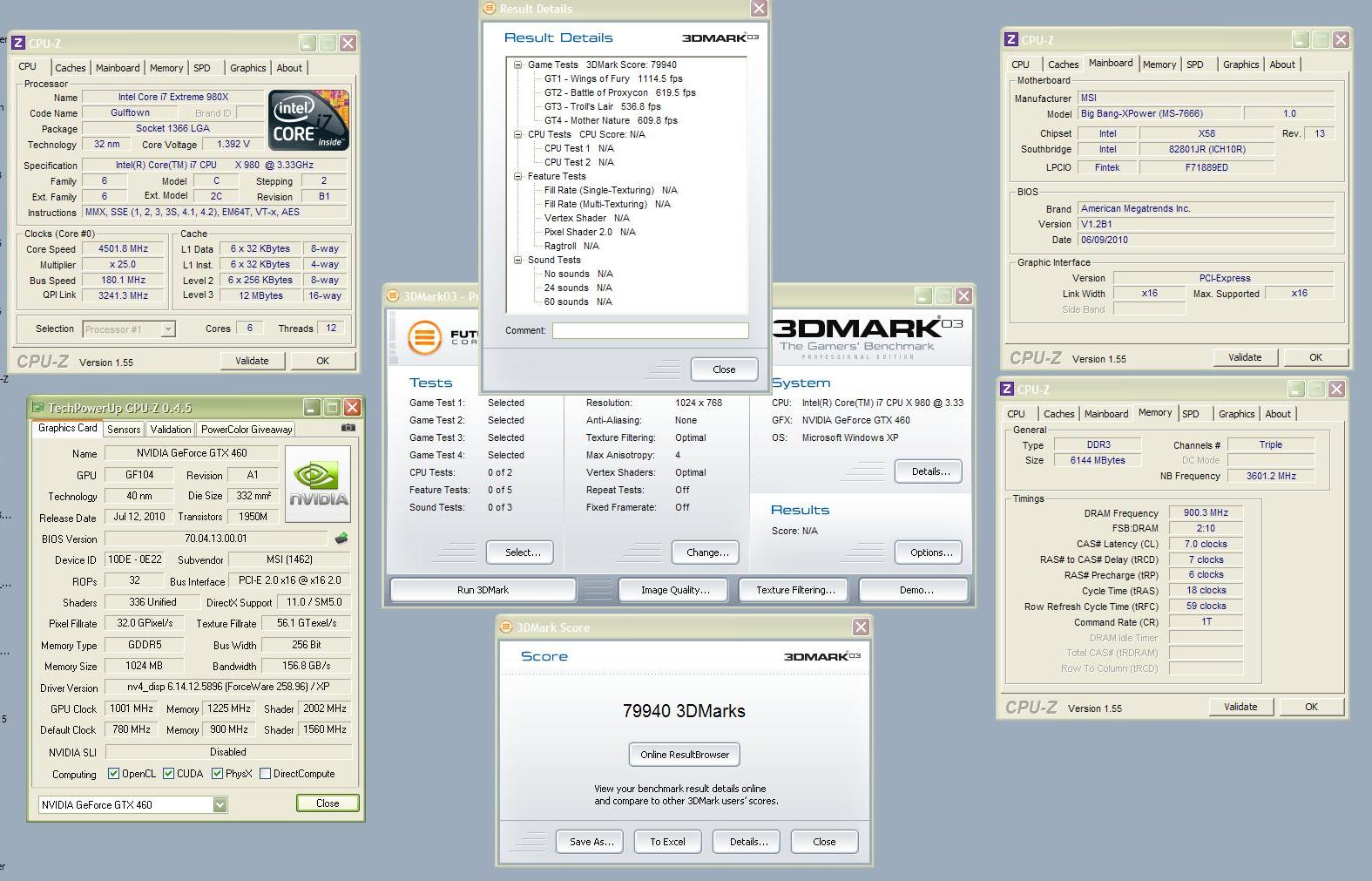Click the GPU-Z screenshot camera icon

348,428
